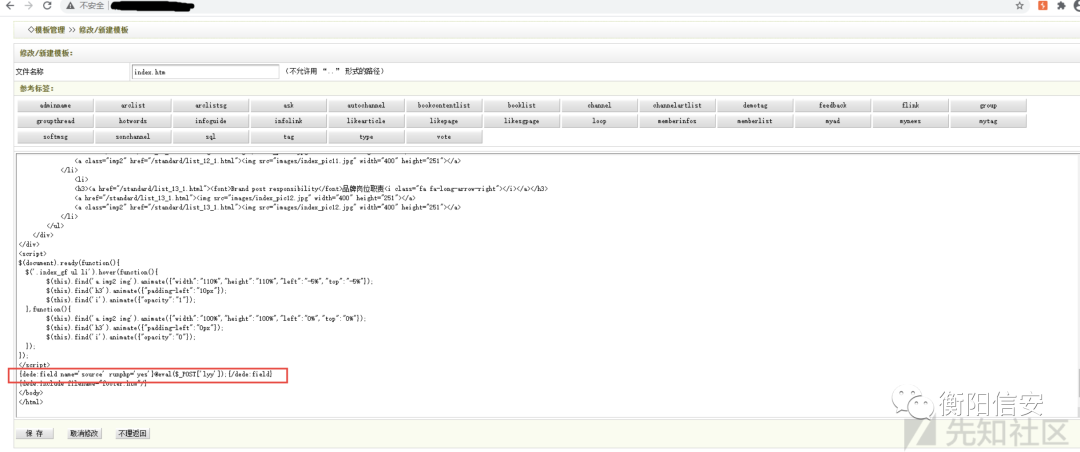Screen dimensions: 1080x452
Task: Go forward in browser history
Action: (x=28, y=6)
